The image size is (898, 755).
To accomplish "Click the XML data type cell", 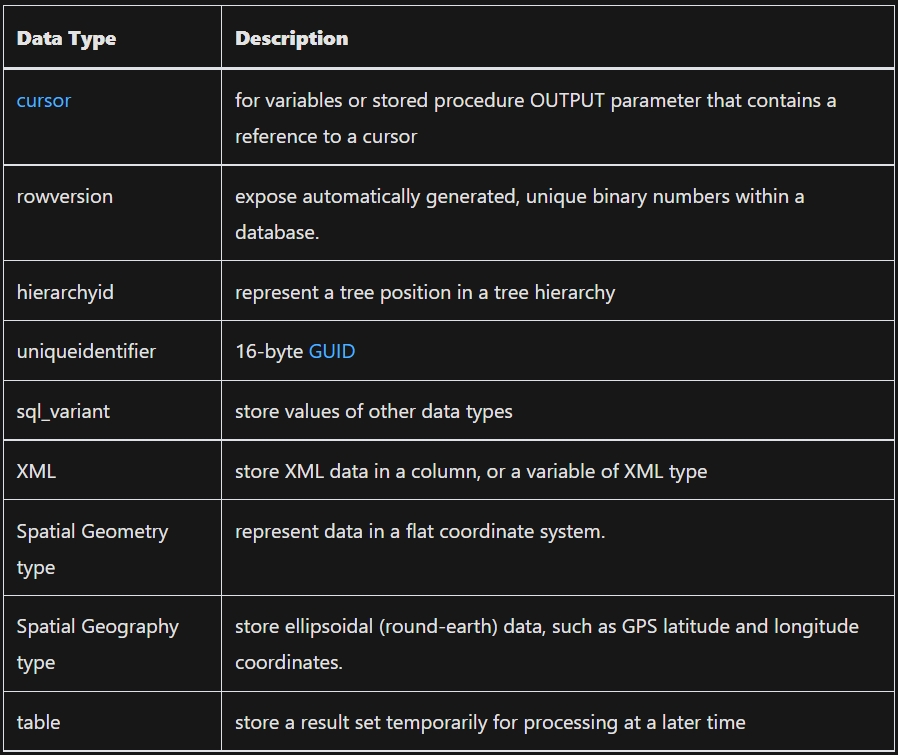I will pos(36,471).
